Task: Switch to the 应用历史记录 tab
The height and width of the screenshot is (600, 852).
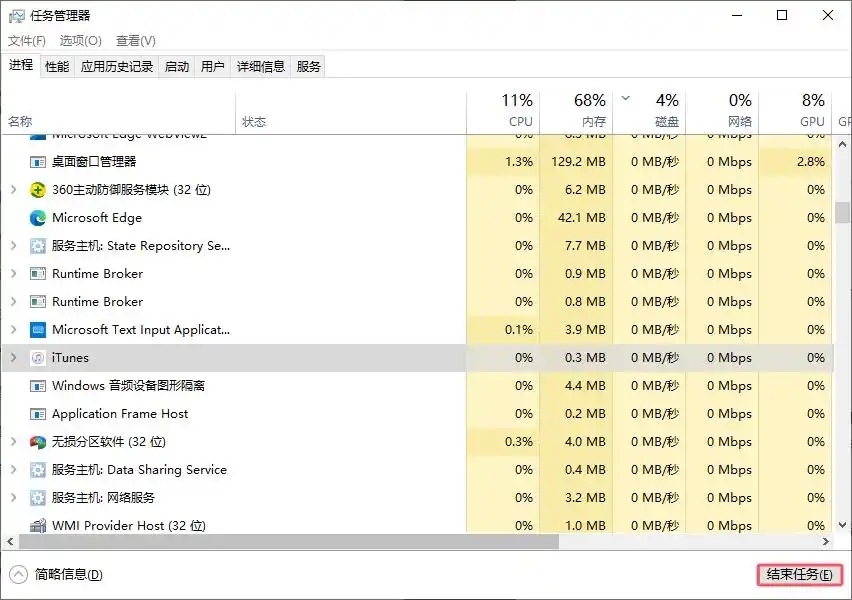Action: click(117, 67)
